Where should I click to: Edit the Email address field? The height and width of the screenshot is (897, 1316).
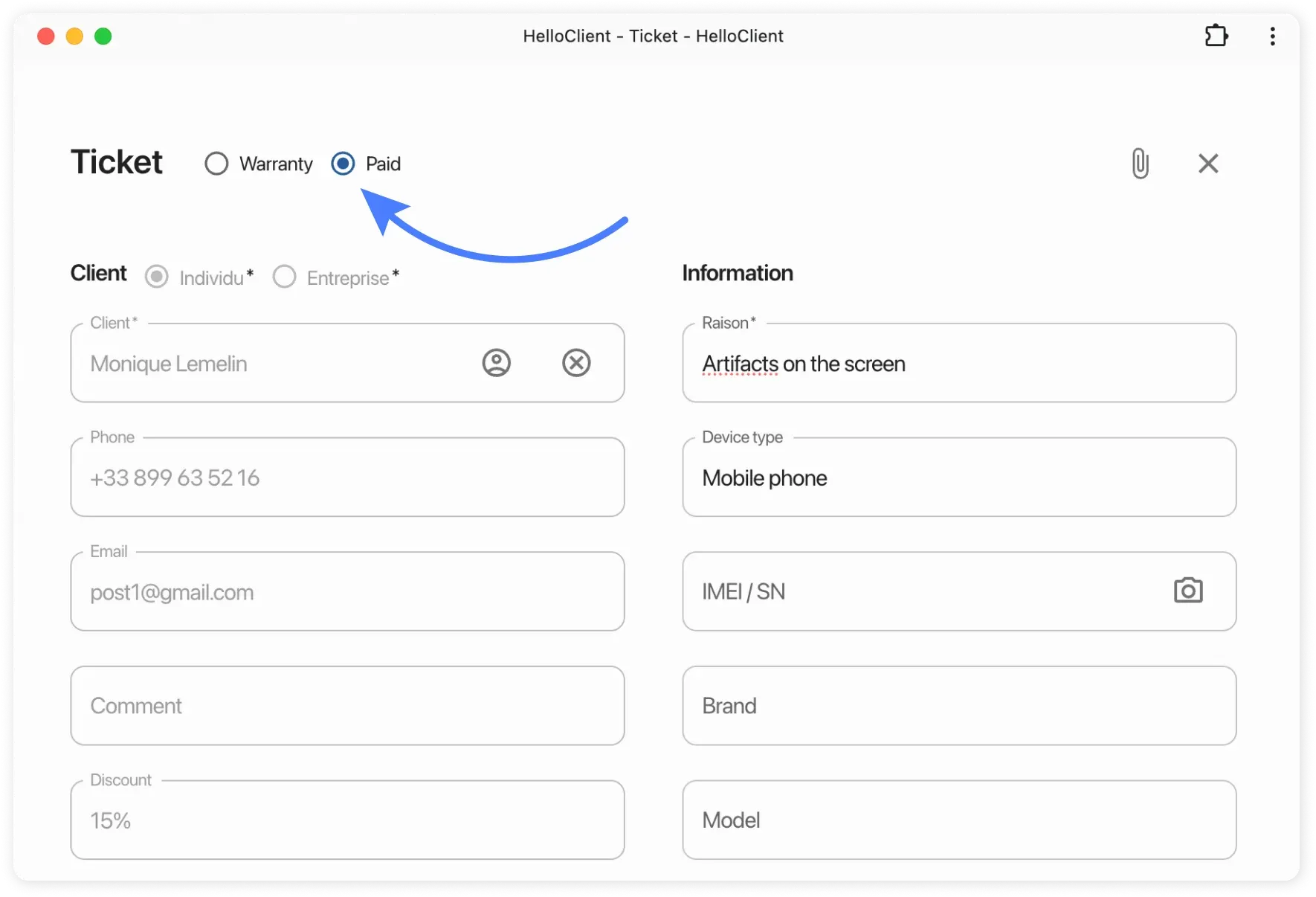pyautogui.click(x=347, y=592)
